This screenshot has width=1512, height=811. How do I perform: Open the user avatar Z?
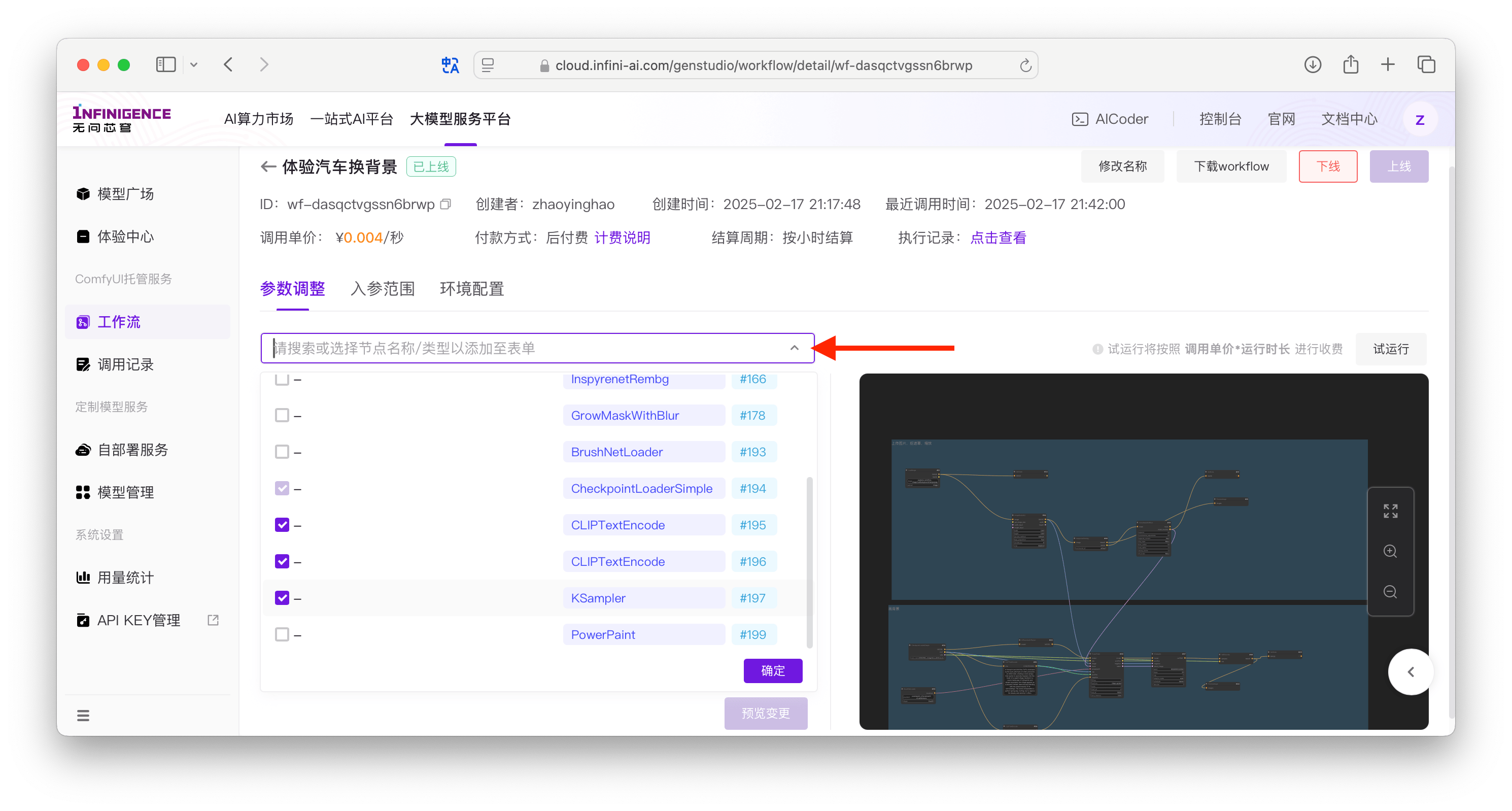coord(1420,120)
